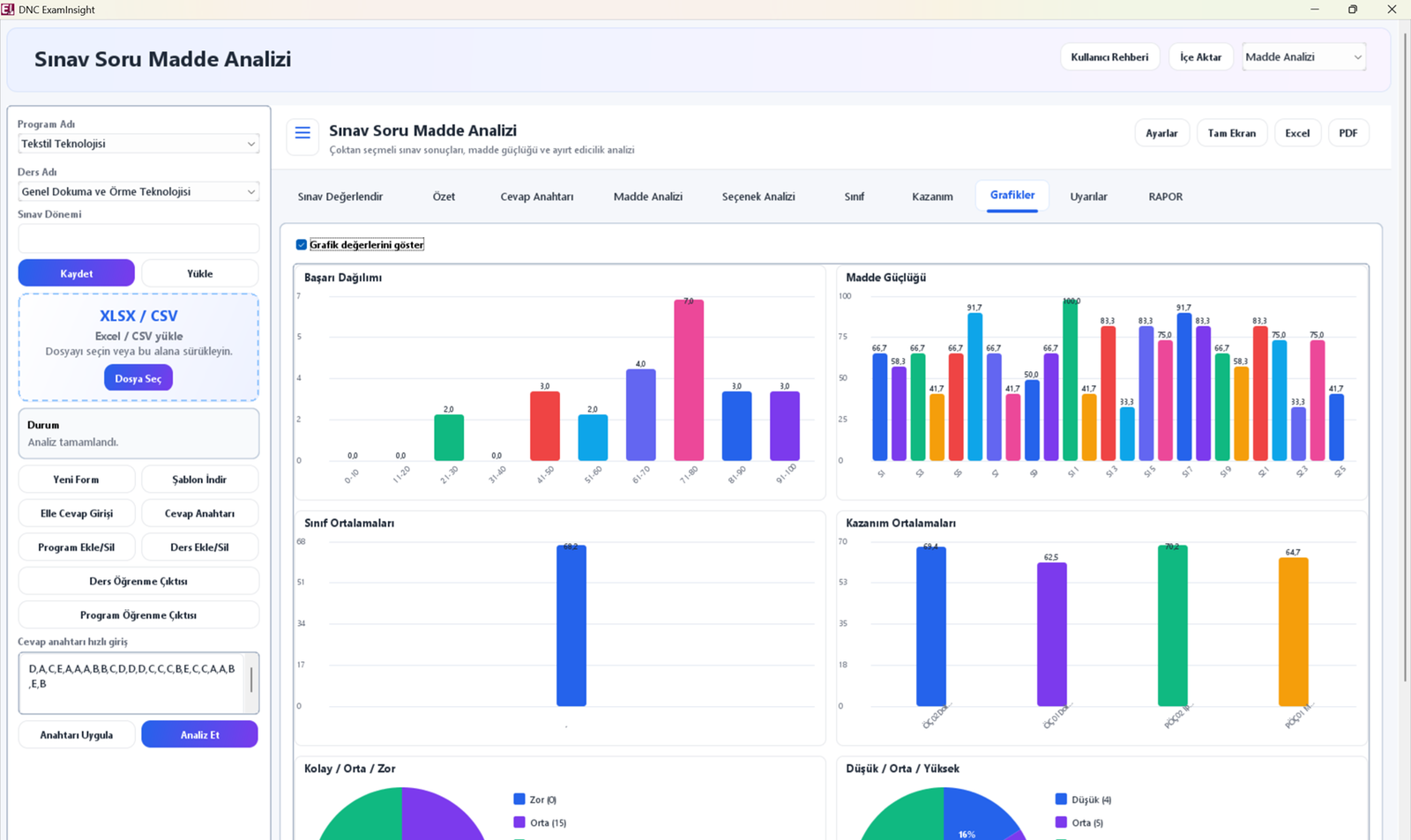The height and width of the screenshot is (840, 1411).
Task: Click the blue Düşük (4) legend swatch
Action: [1061, 799]
